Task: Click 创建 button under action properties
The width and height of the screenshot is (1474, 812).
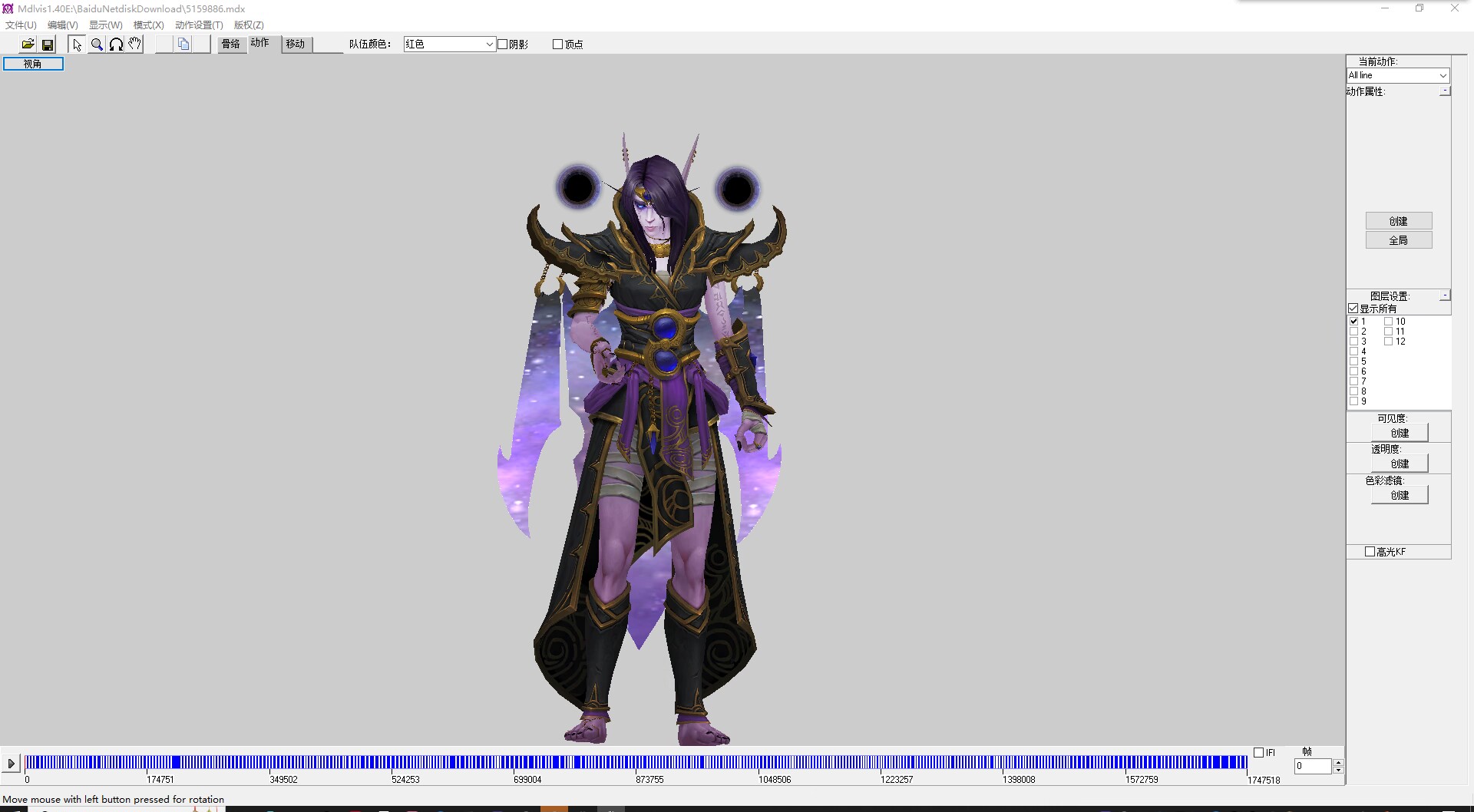Action: tap(1398, 221)
